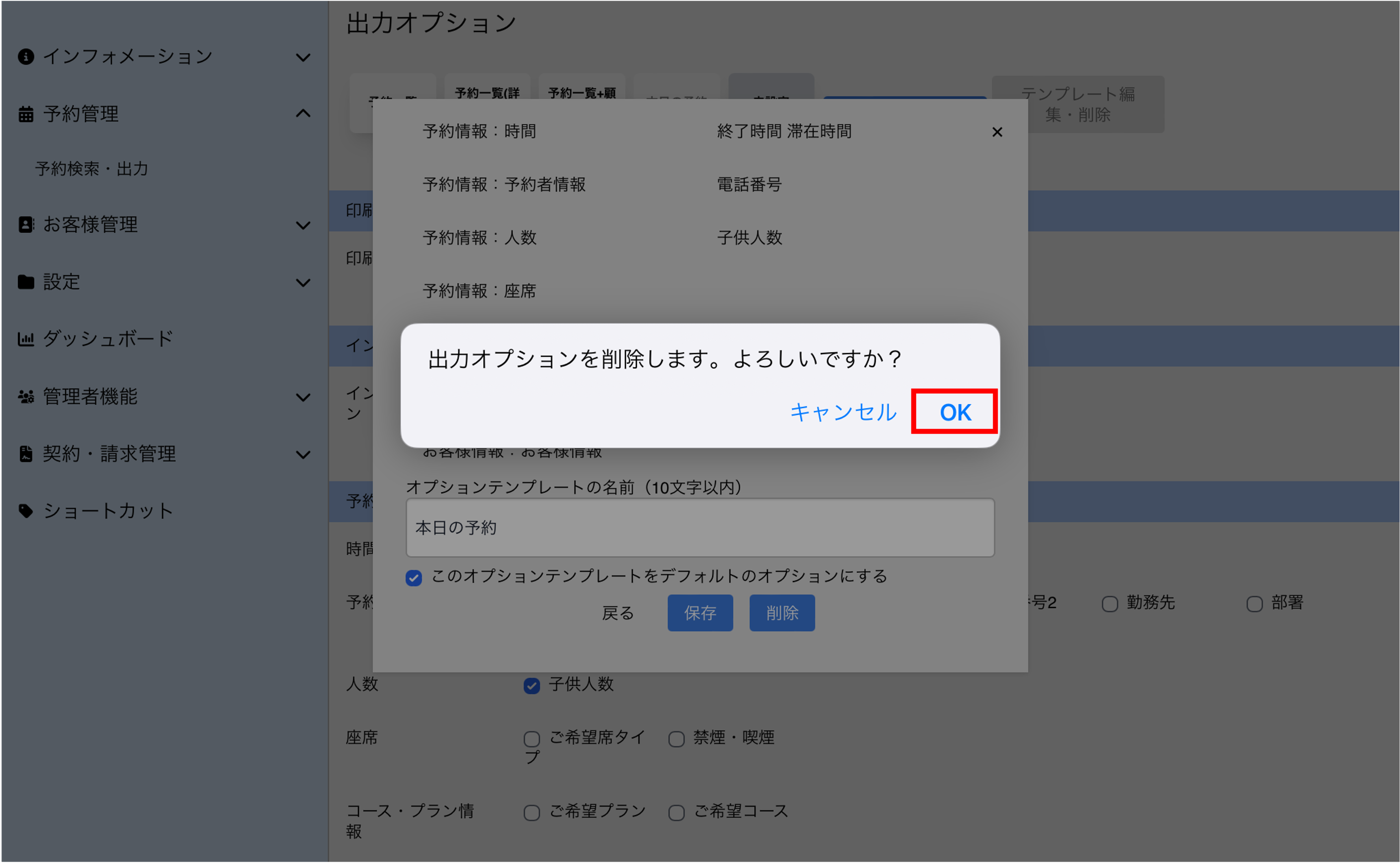Click the 終了時間 滞在時間 text
The width and height of the screenshot is (1400, 863).
784,131
